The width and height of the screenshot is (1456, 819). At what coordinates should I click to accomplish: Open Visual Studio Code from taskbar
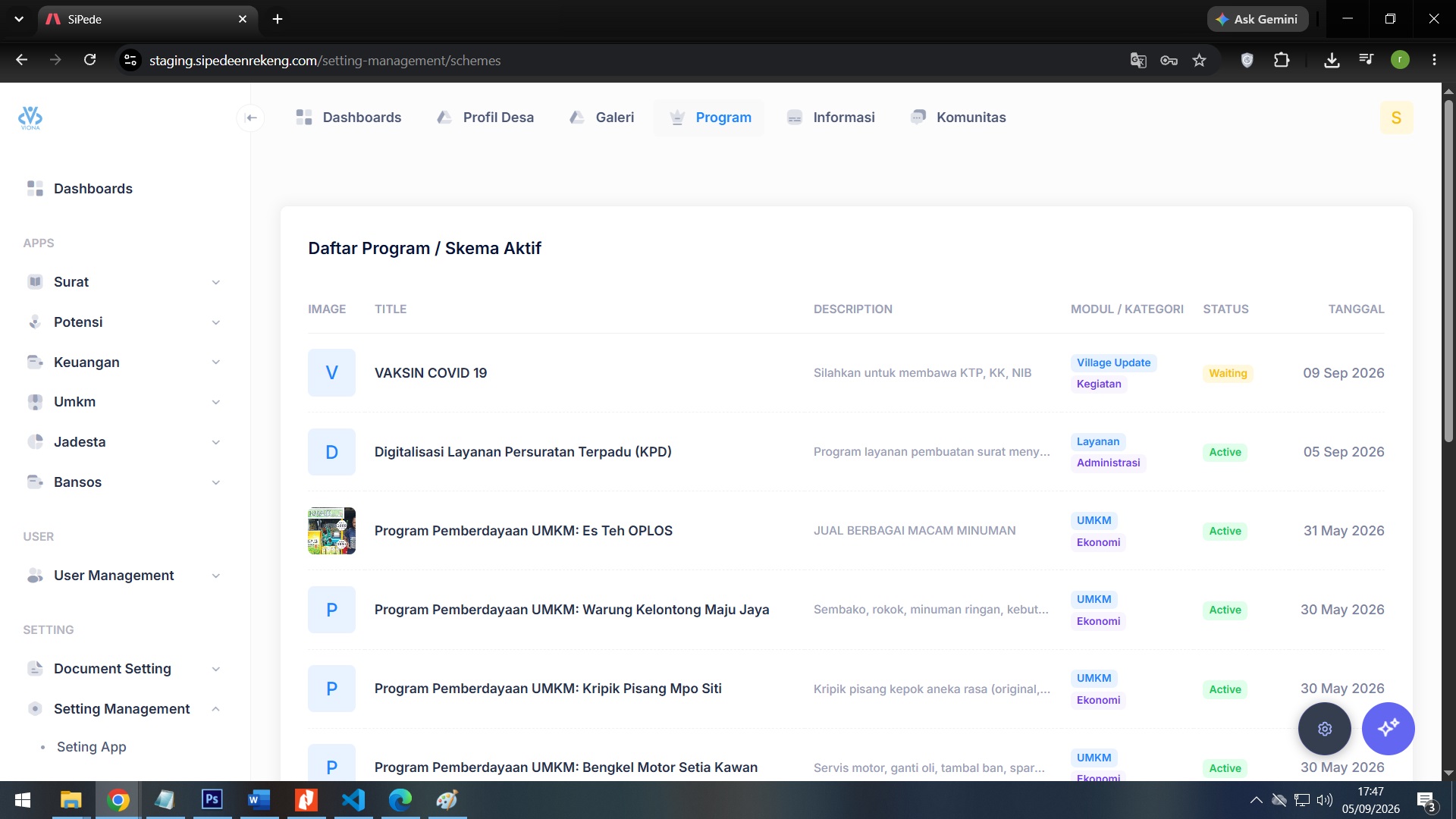click(x=353, y=800)
